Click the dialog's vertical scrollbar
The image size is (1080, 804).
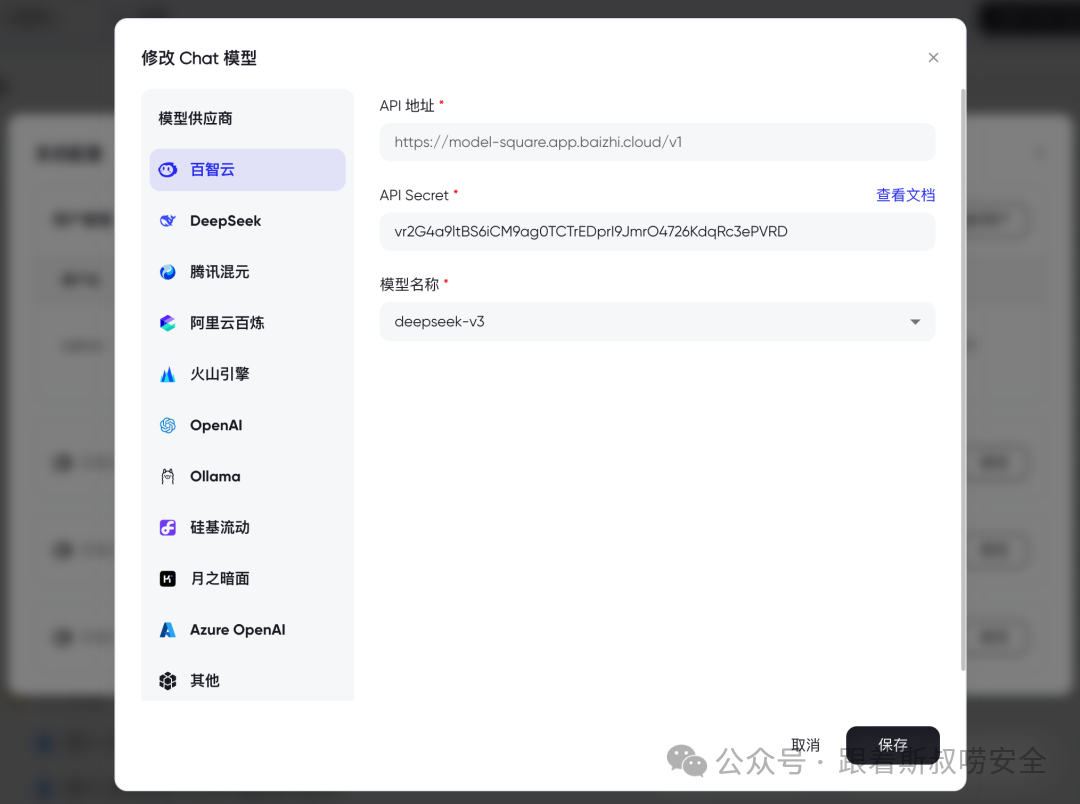963,379
